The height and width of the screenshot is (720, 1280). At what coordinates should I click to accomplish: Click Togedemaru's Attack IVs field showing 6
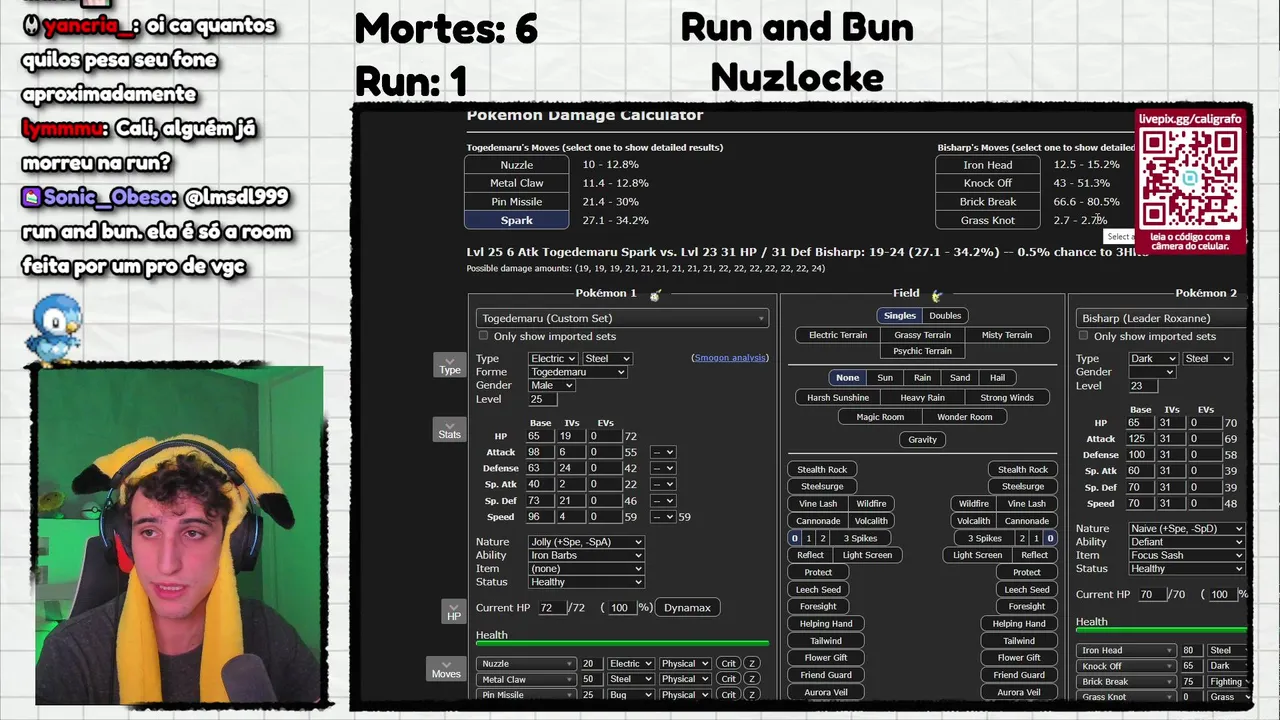[569, 452]
